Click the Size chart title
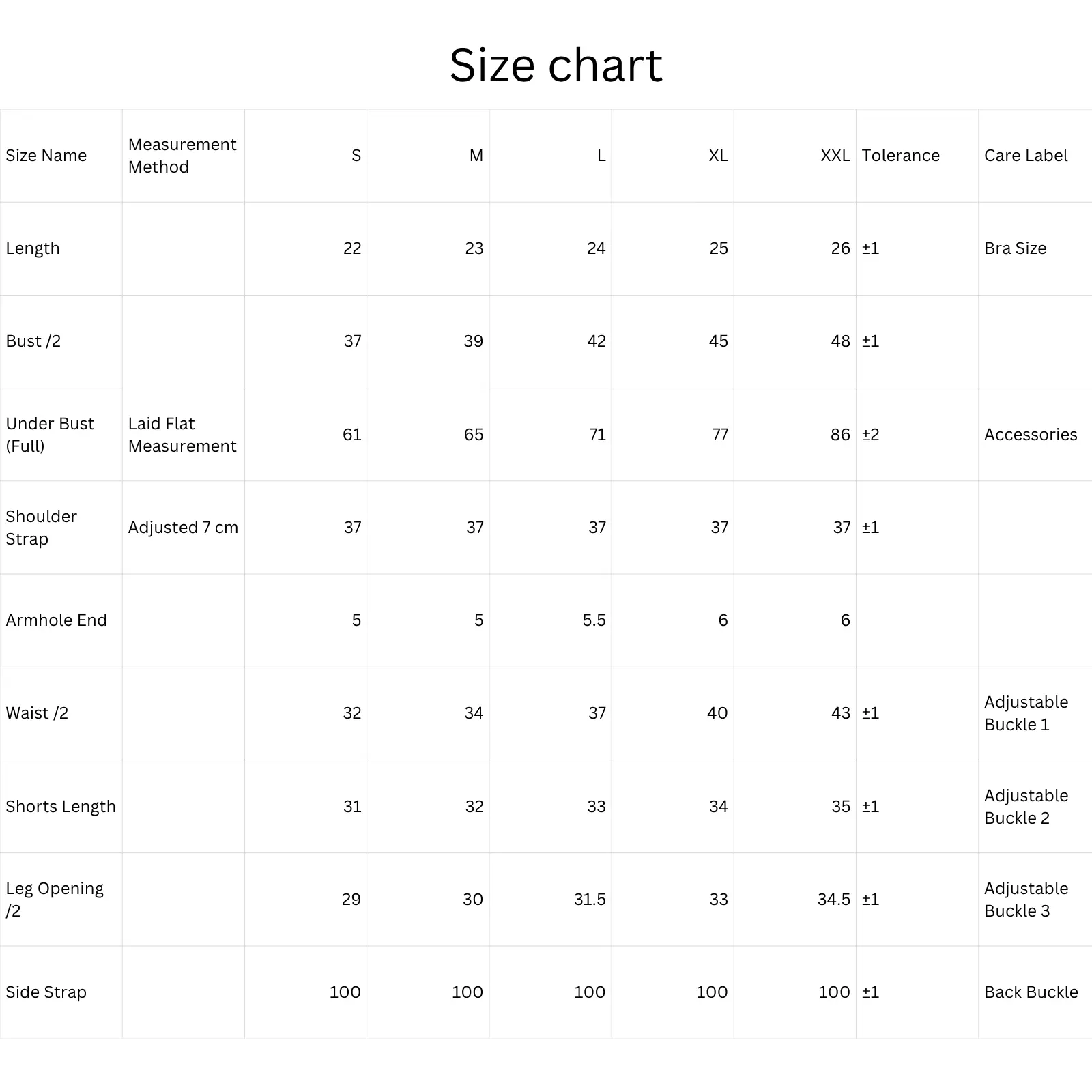 click(x=556, y=66)
